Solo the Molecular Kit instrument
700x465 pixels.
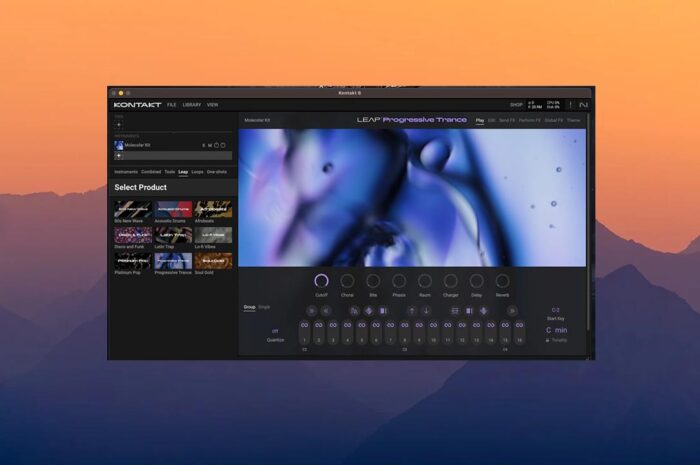click(204, 145)
